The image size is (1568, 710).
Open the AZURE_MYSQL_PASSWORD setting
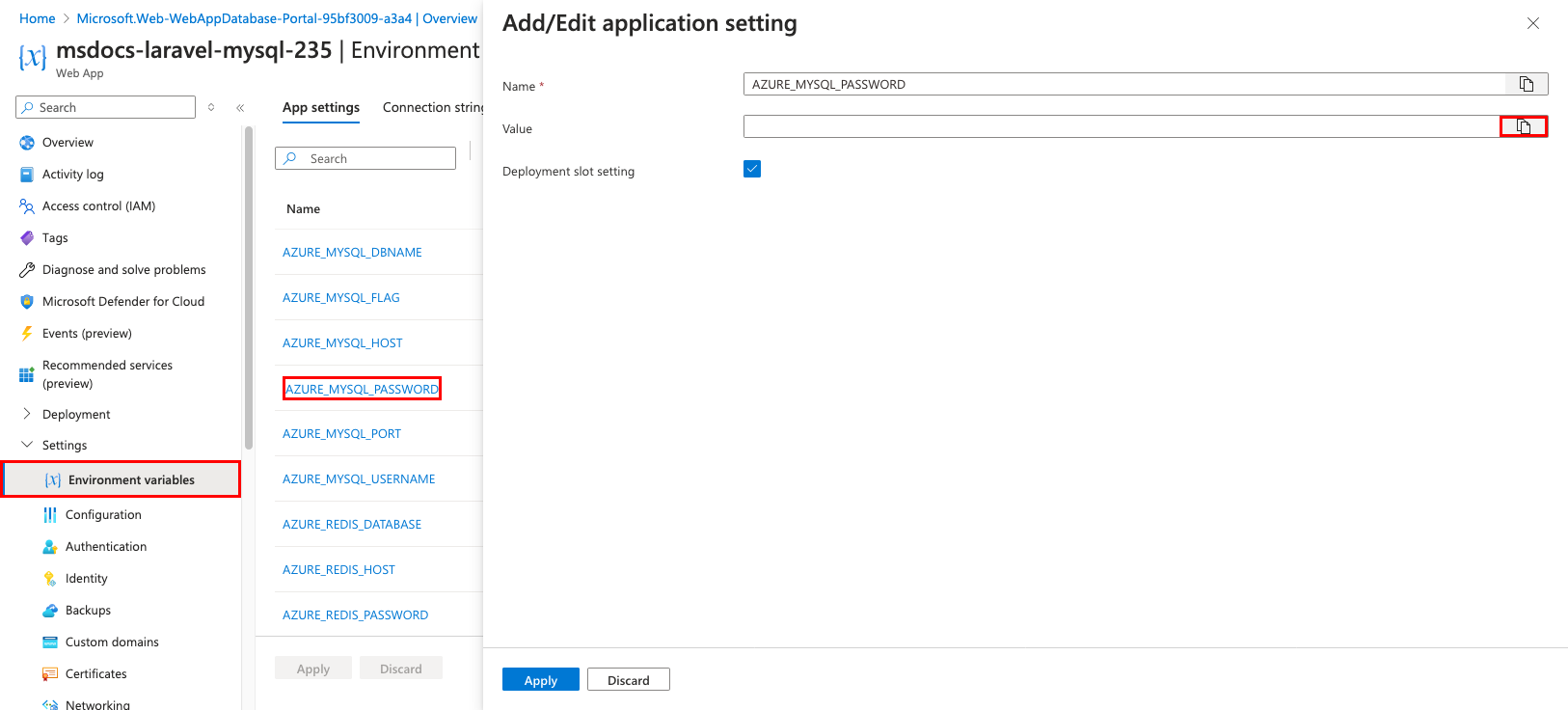362,389
